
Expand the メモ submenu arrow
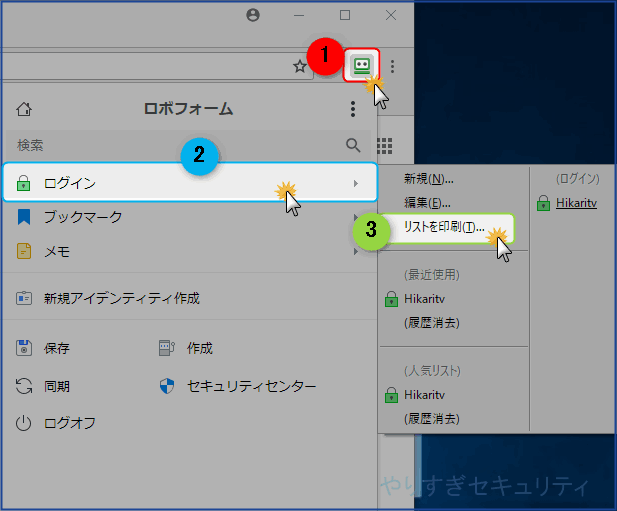356,251
